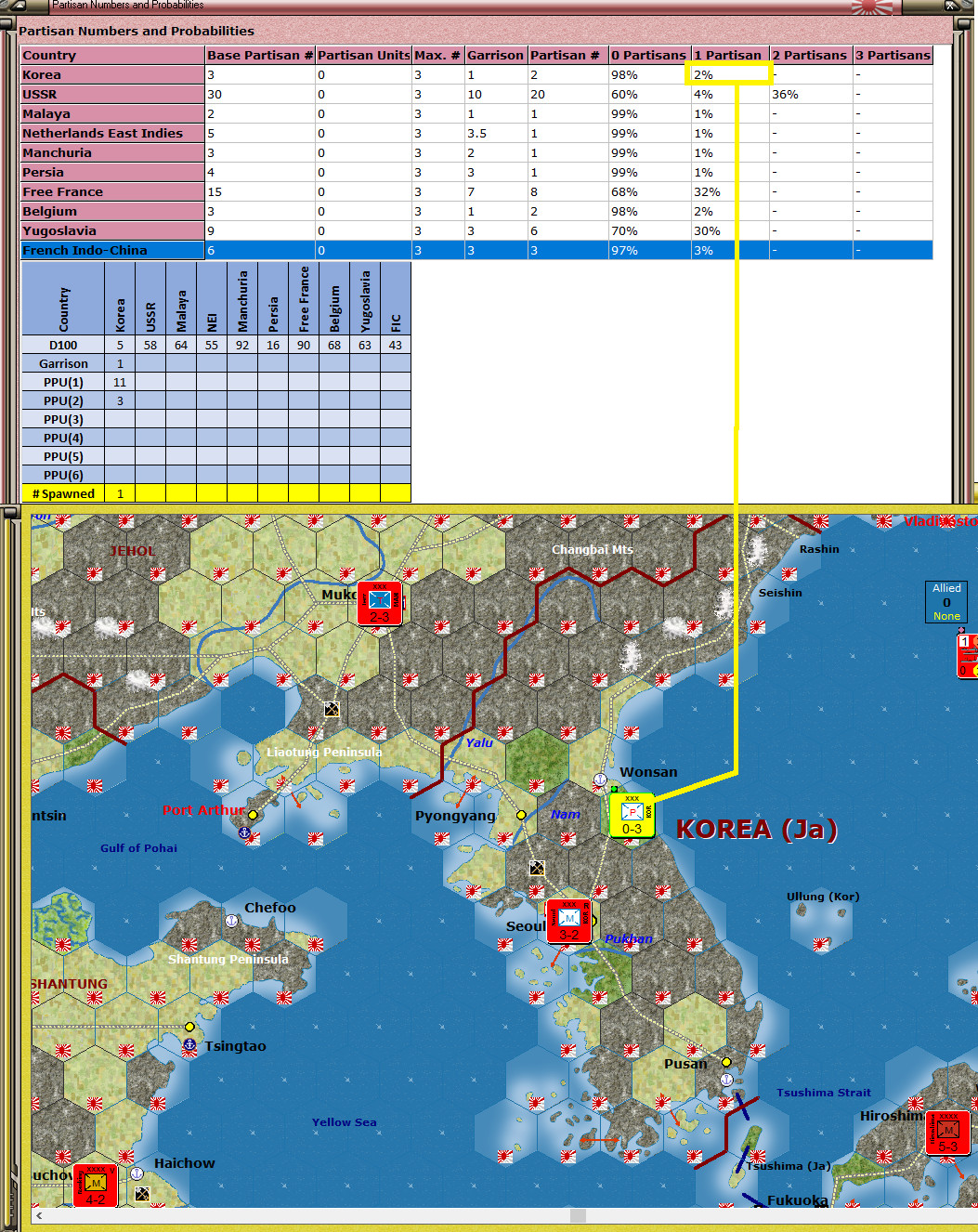Click the Pyongyang yellow city dot

point(521,815)
